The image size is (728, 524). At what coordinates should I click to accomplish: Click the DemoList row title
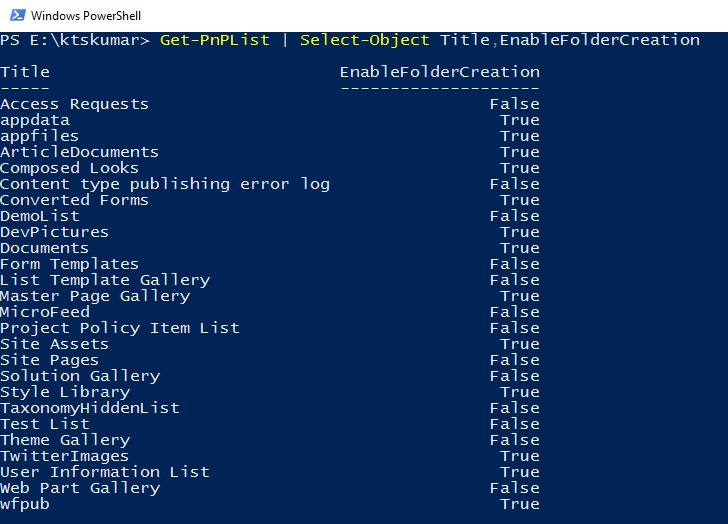40,216
